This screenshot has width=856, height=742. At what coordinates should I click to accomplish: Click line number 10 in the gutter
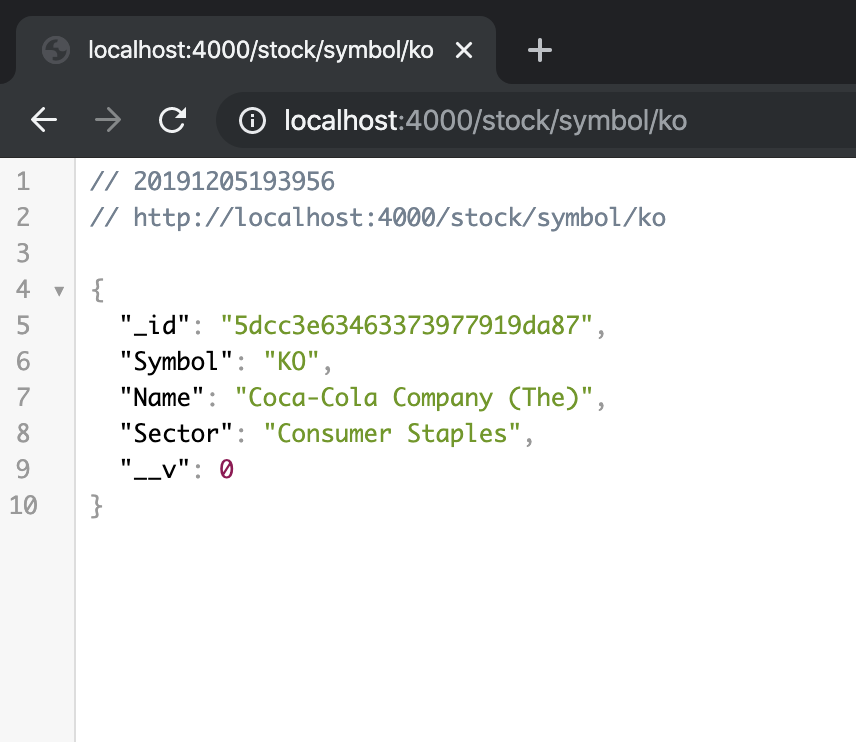[23, 506]
